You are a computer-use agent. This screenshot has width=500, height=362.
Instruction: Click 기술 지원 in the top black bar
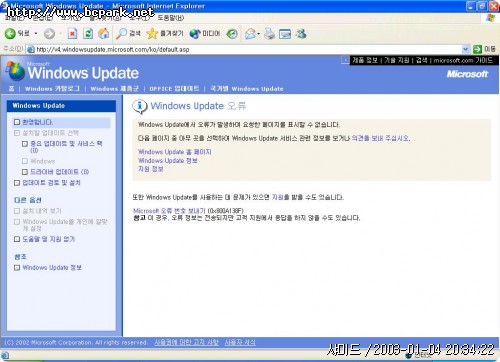pos(396,60)
